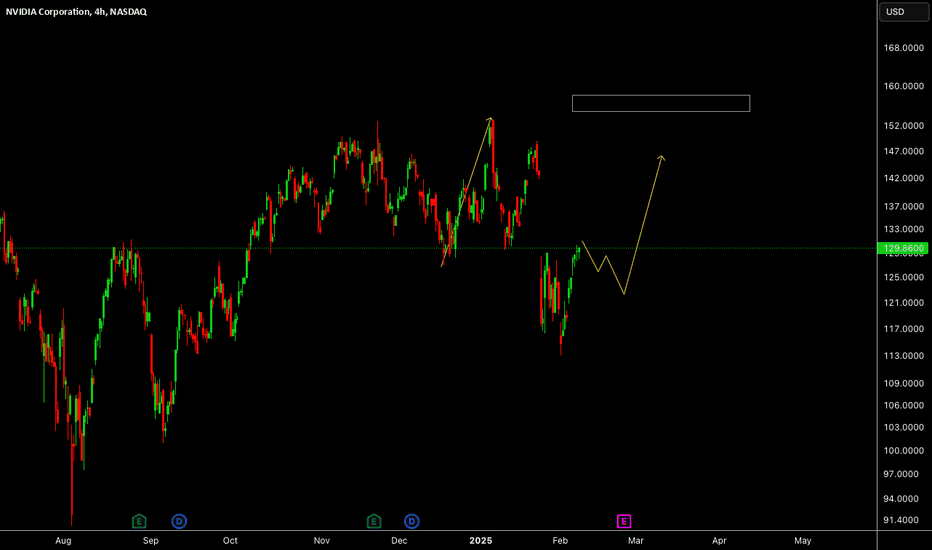Click the Apr label on time axis

719,540
